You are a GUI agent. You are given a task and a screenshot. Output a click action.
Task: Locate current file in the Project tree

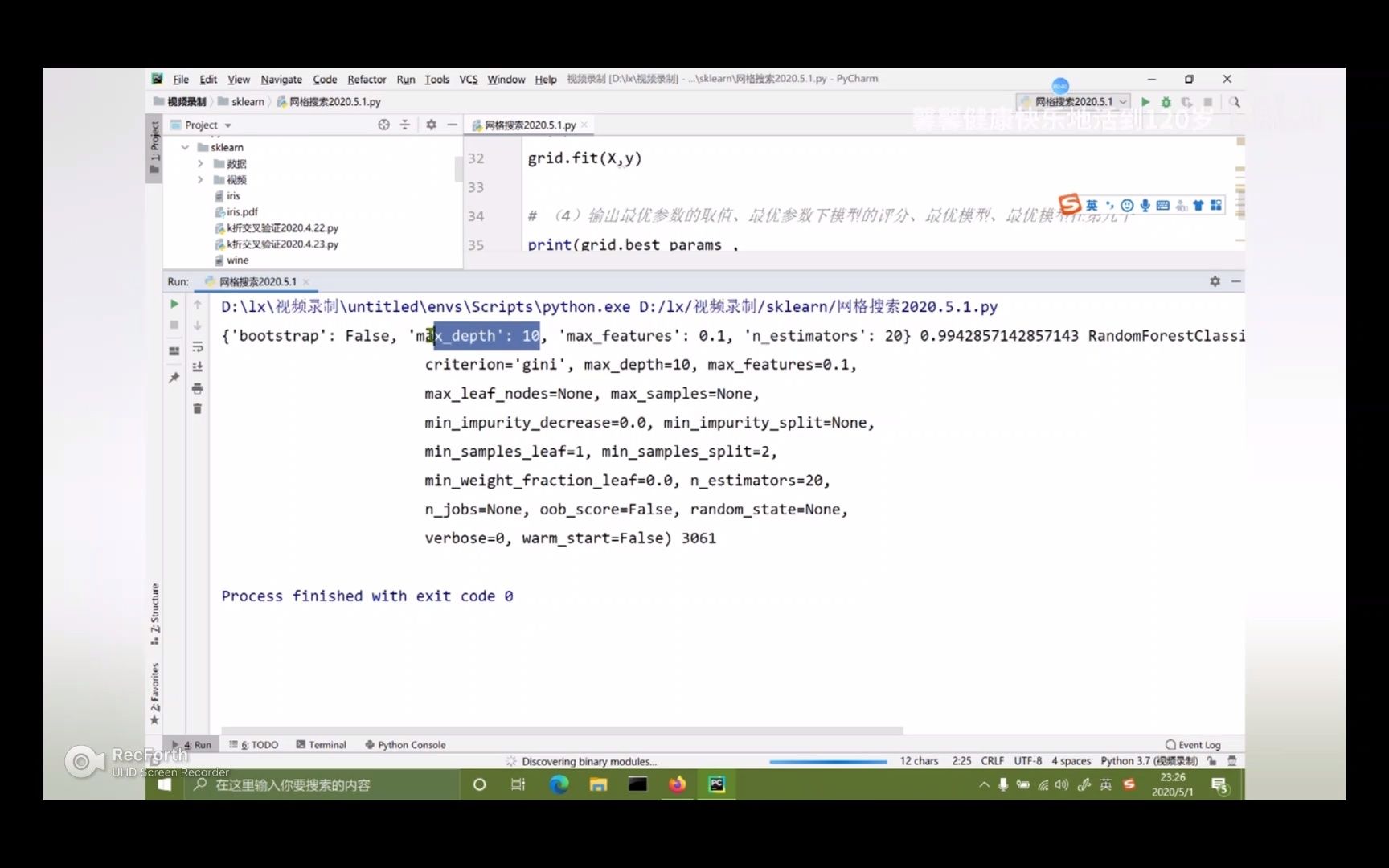coord(383,125)
